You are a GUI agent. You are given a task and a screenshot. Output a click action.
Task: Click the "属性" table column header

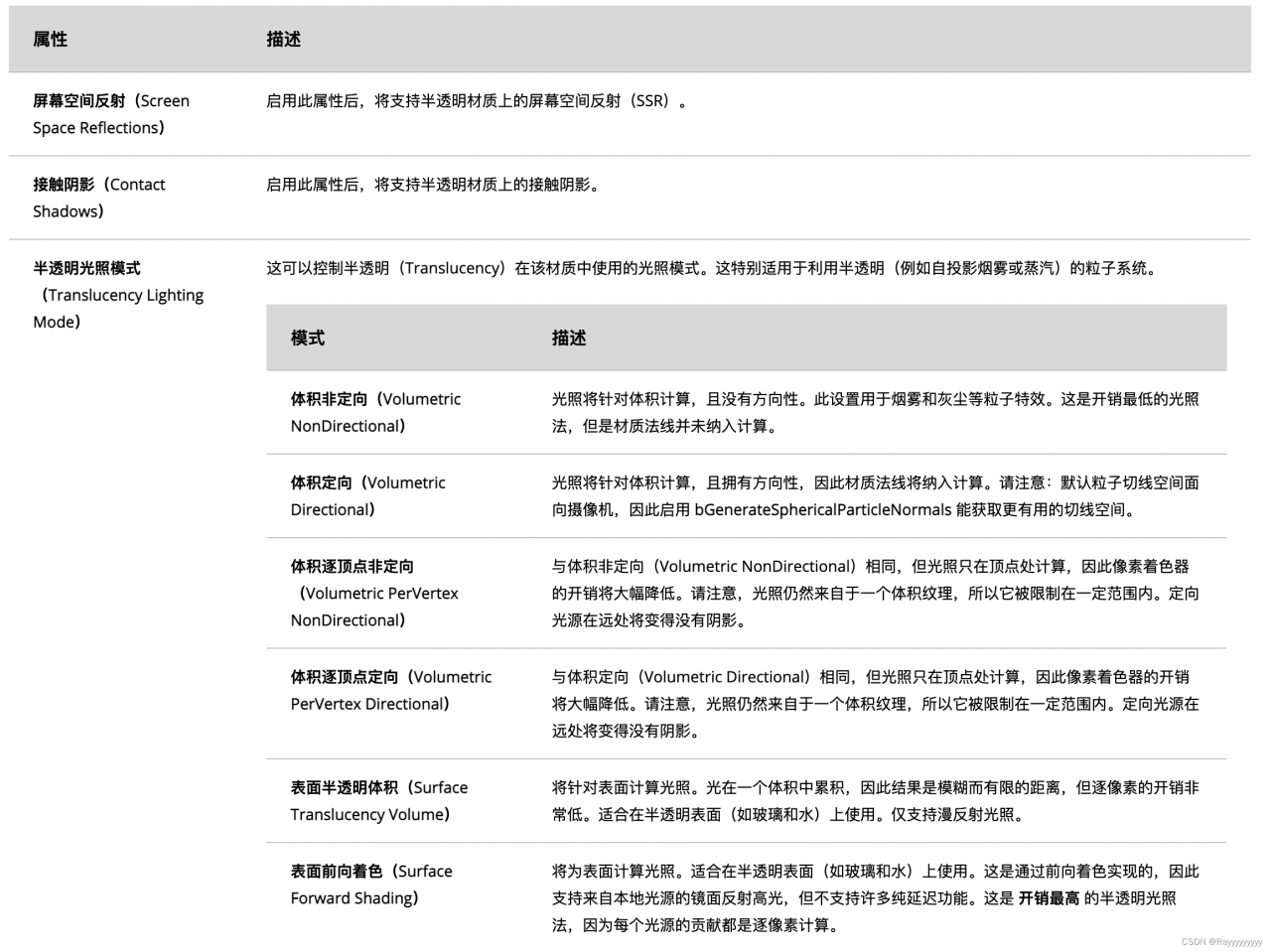click(48, 40)
